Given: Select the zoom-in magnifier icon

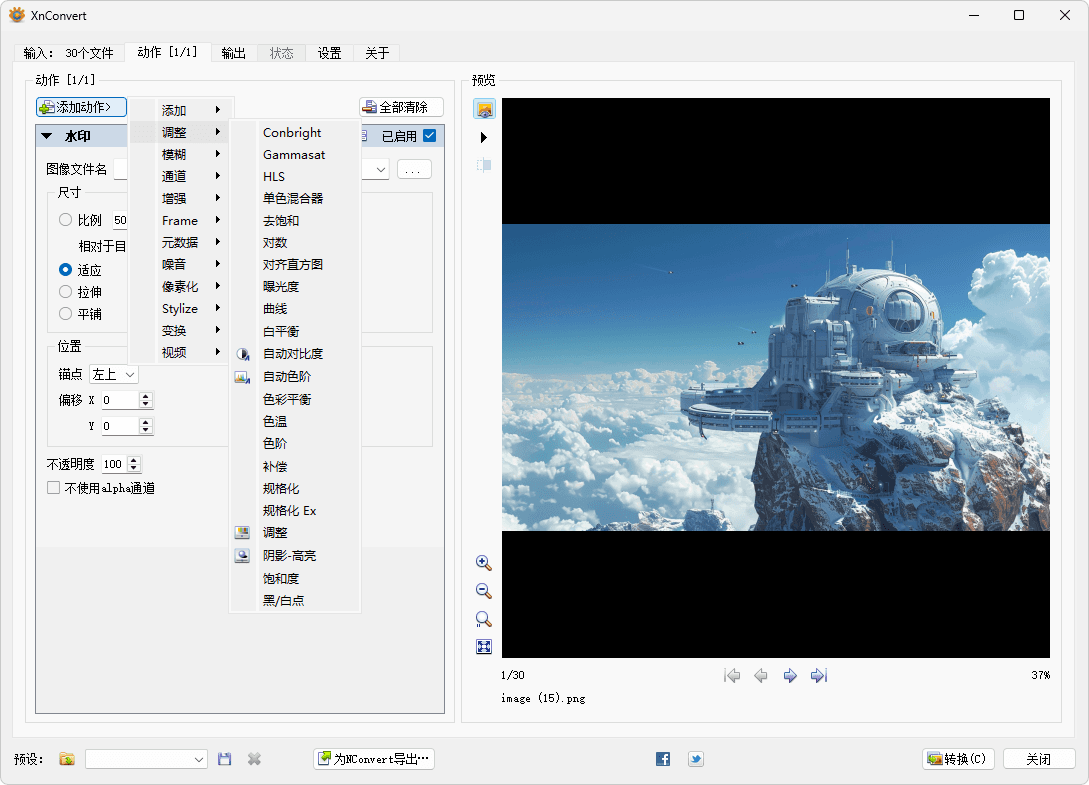Looking at the screenshot, I should pyautogui.click(x=484, y=563).
